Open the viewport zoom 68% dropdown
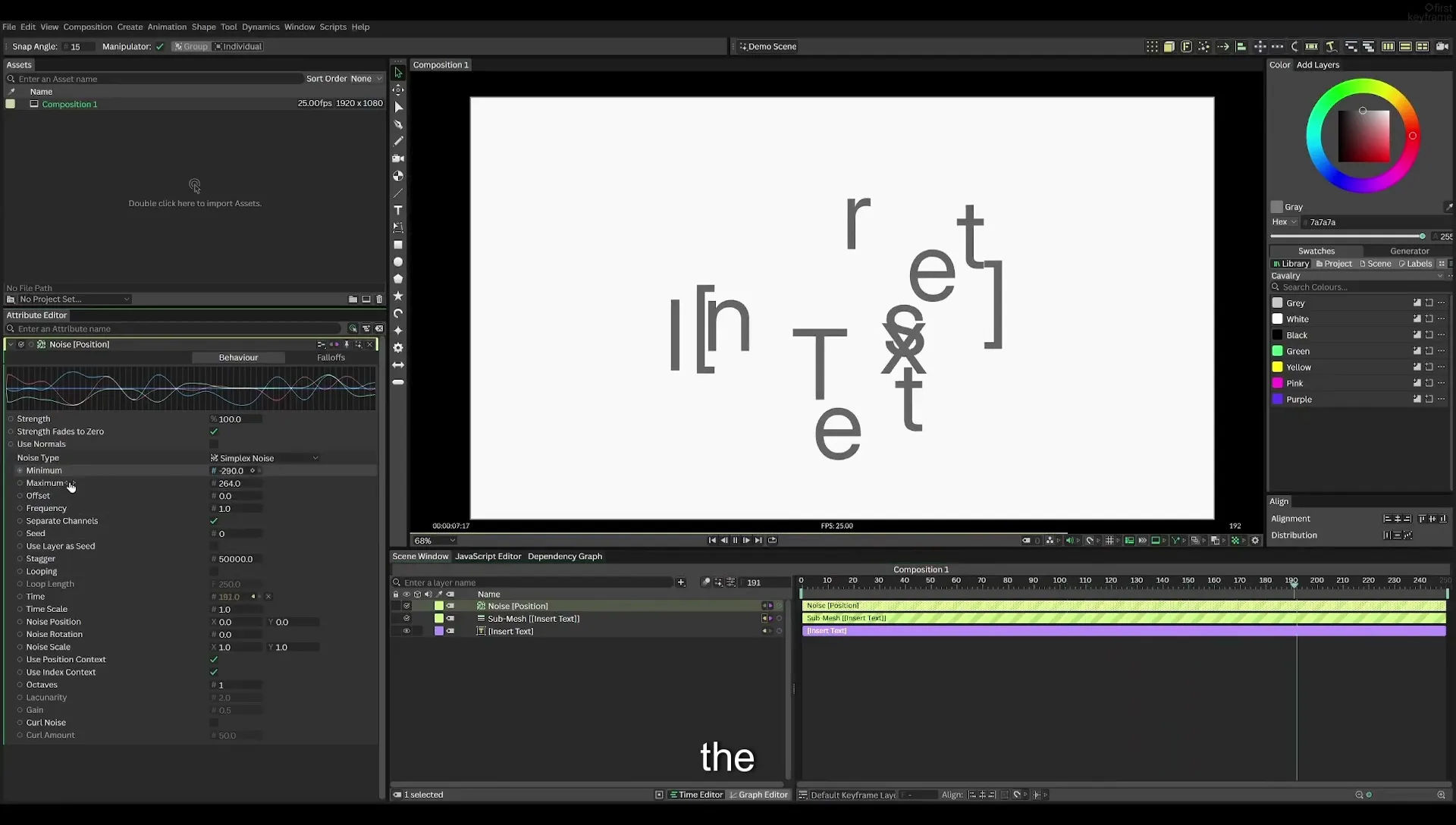1456x825 pixels. click(x=435, y=541)
